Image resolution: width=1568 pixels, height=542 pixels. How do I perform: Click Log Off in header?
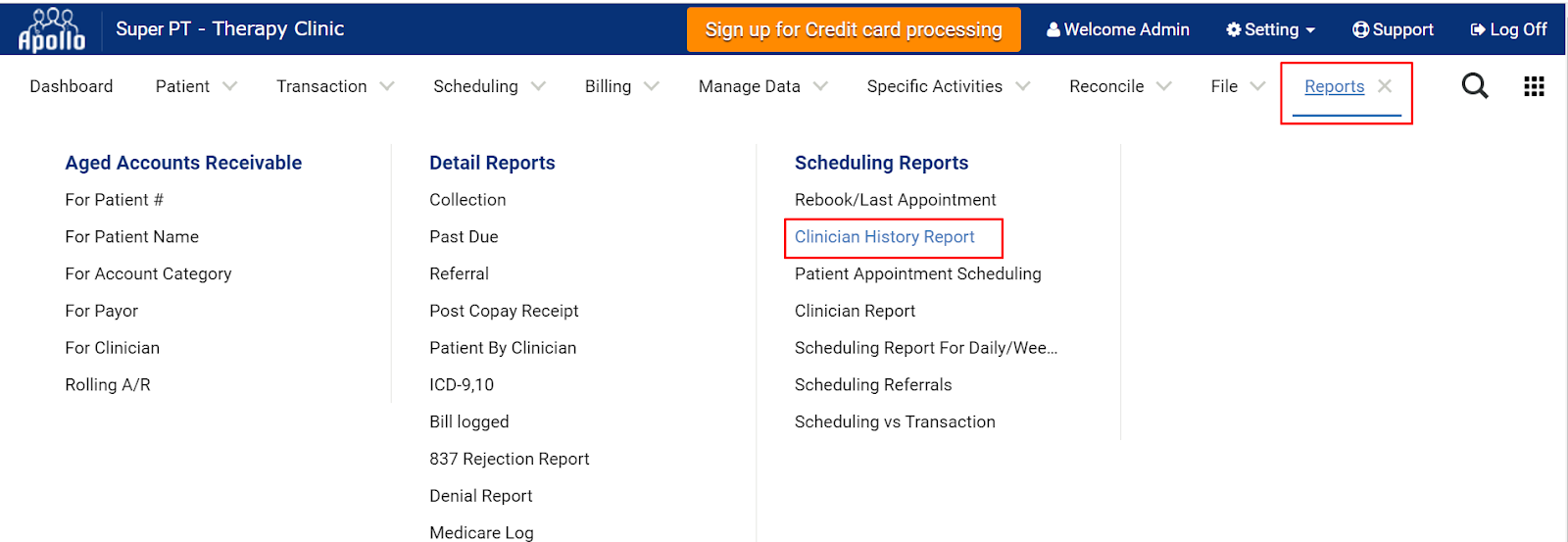1508,29
